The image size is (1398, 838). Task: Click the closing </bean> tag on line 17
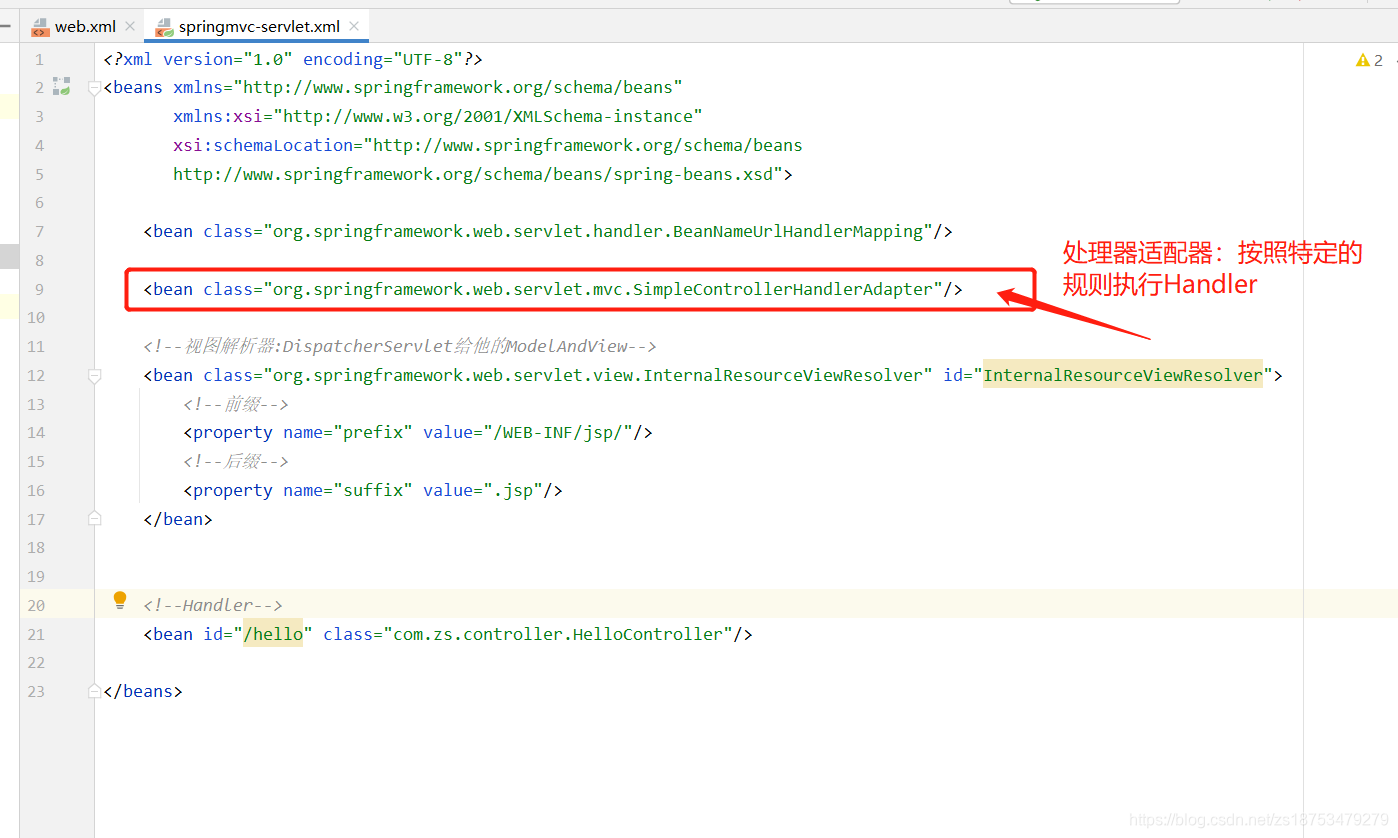pyautogui.click(x=178, y=519)
